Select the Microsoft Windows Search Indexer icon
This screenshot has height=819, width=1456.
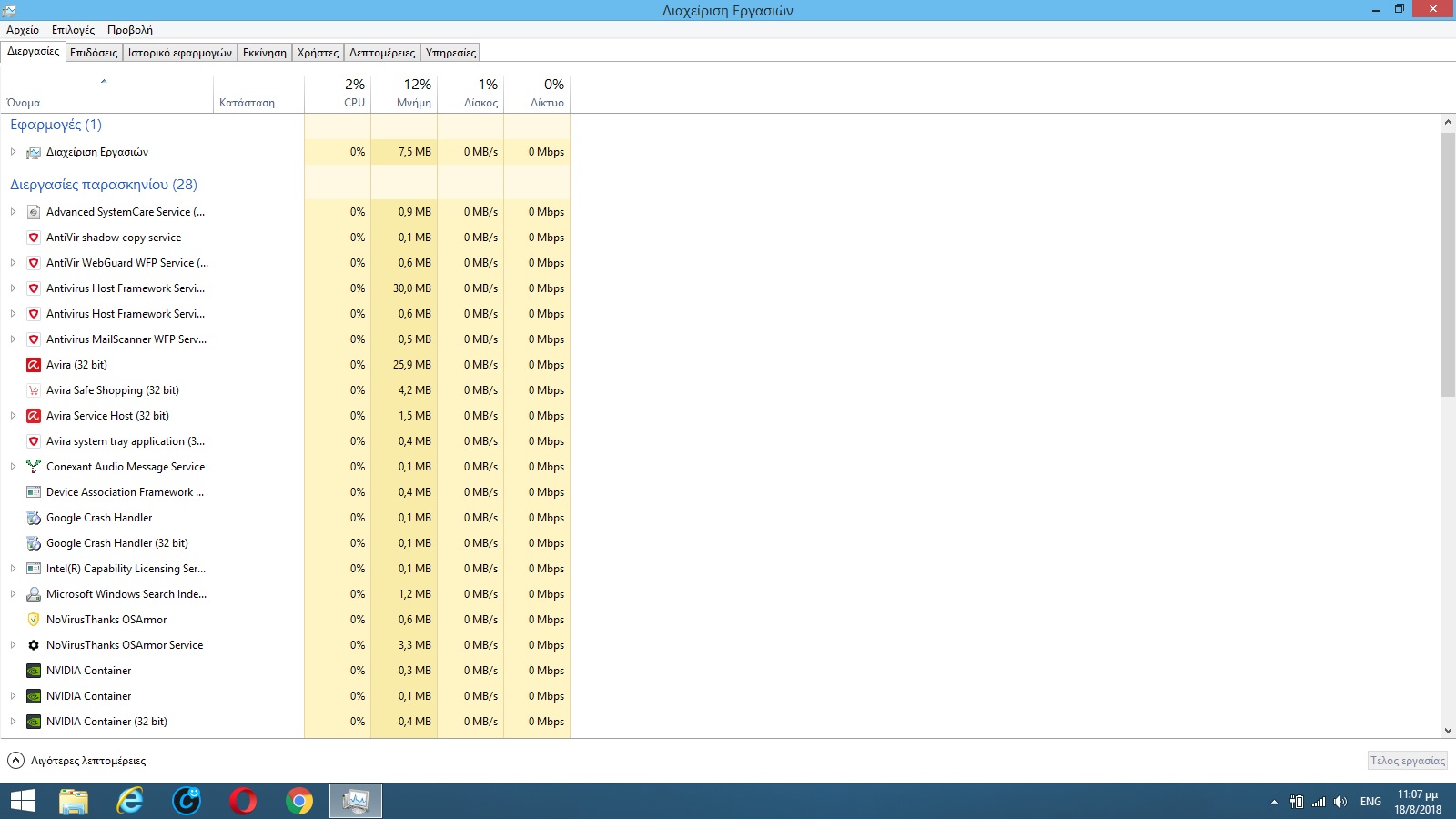pos(34,594)
